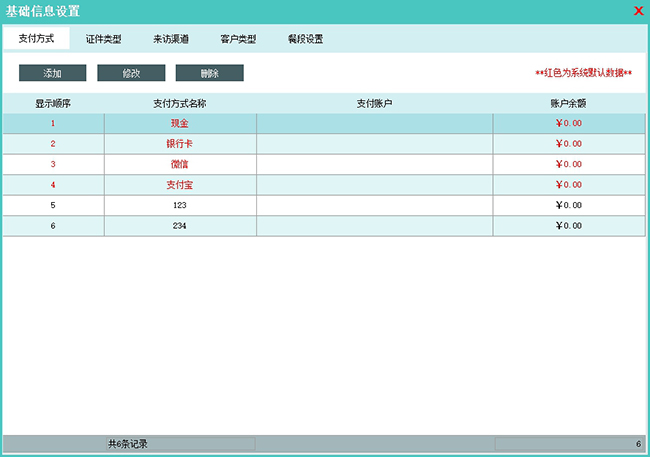Screen dimensions: 650x457
Task: Click the 账户余额 column header
Action: 568,103
